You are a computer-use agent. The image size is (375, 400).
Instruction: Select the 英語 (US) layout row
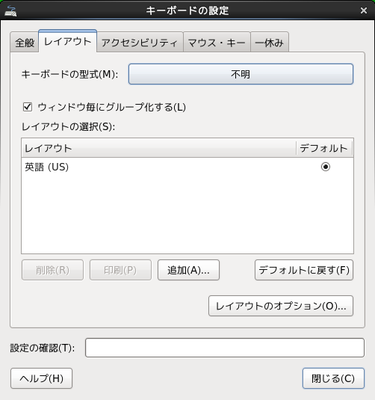[187, 167]
